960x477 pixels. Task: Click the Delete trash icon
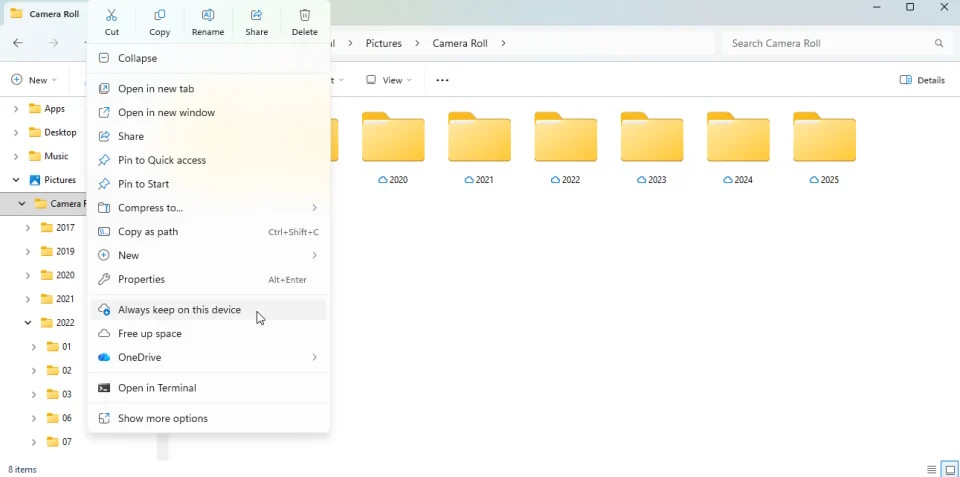305,15
